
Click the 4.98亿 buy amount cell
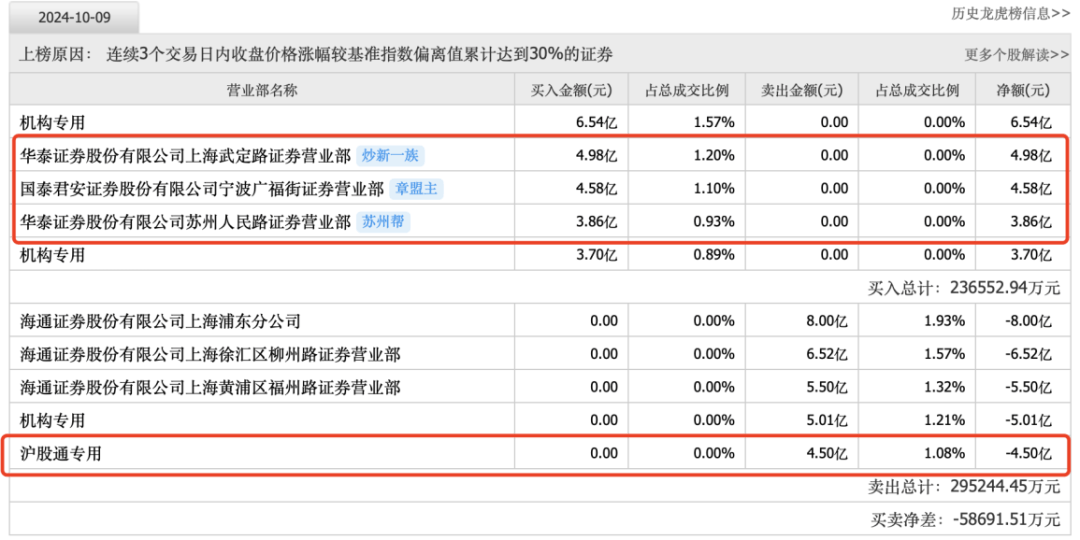pos(596,156)
